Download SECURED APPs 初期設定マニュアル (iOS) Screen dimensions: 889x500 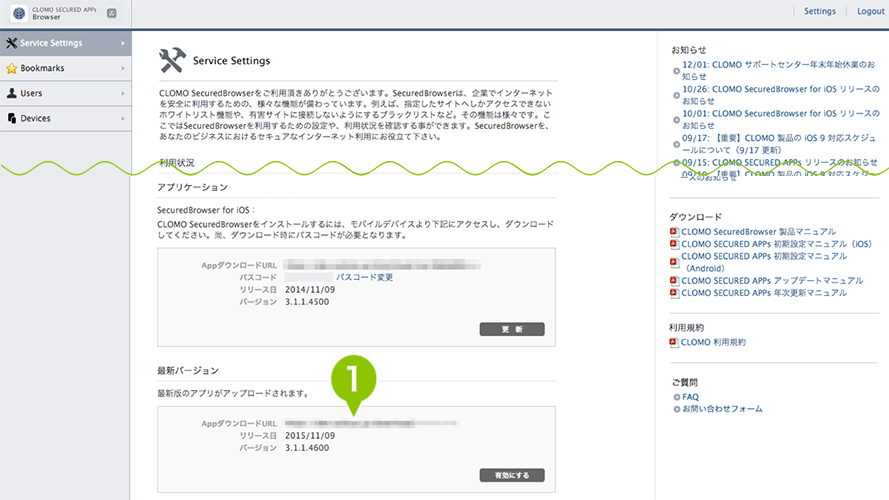click(777, 244)
